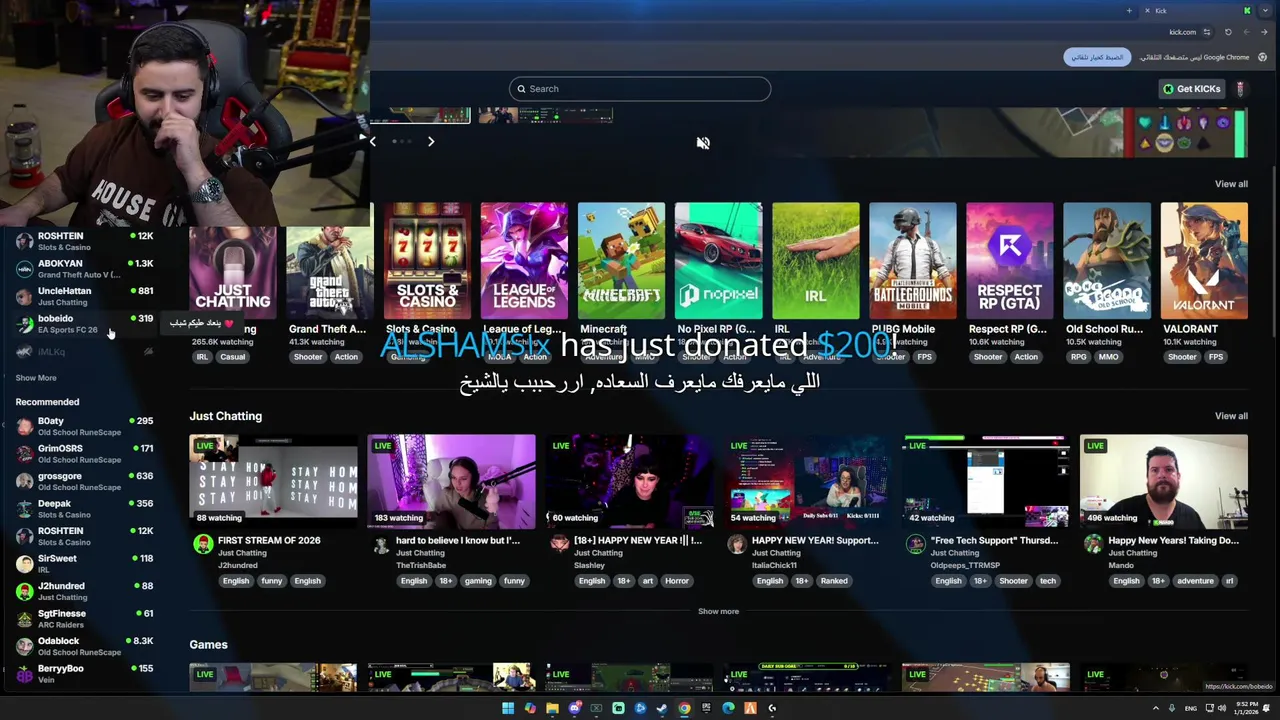Open SgtFinesse recommended channel
Viewport: 1280px width, 720px height.
85,618
